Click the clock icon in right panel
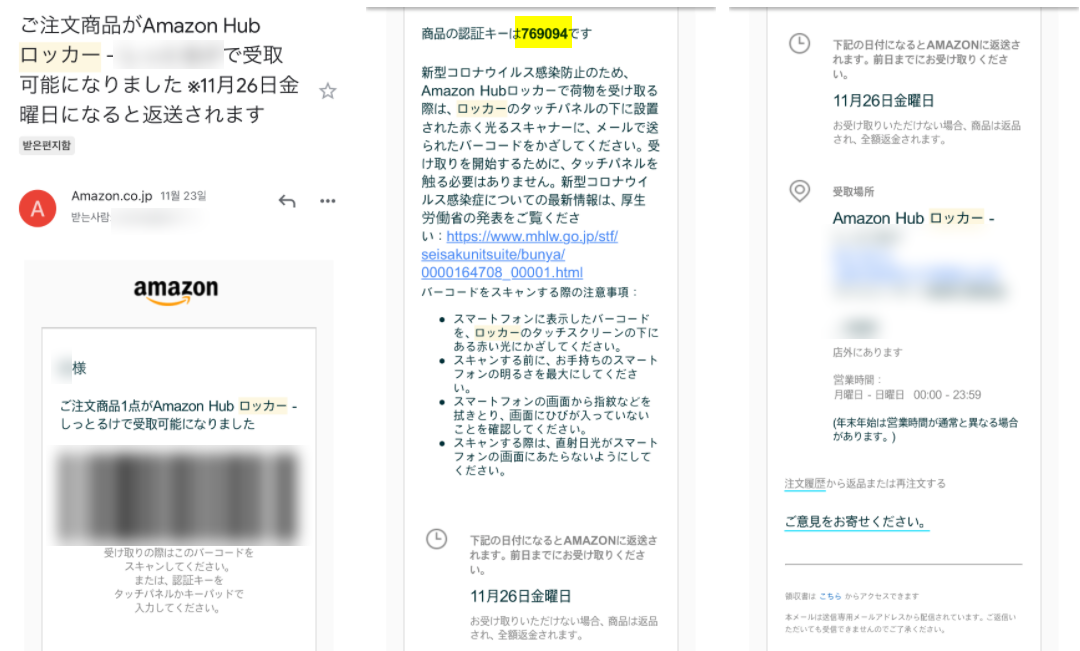This screenshot has height=651, width=1080. [x=799, y=44]
